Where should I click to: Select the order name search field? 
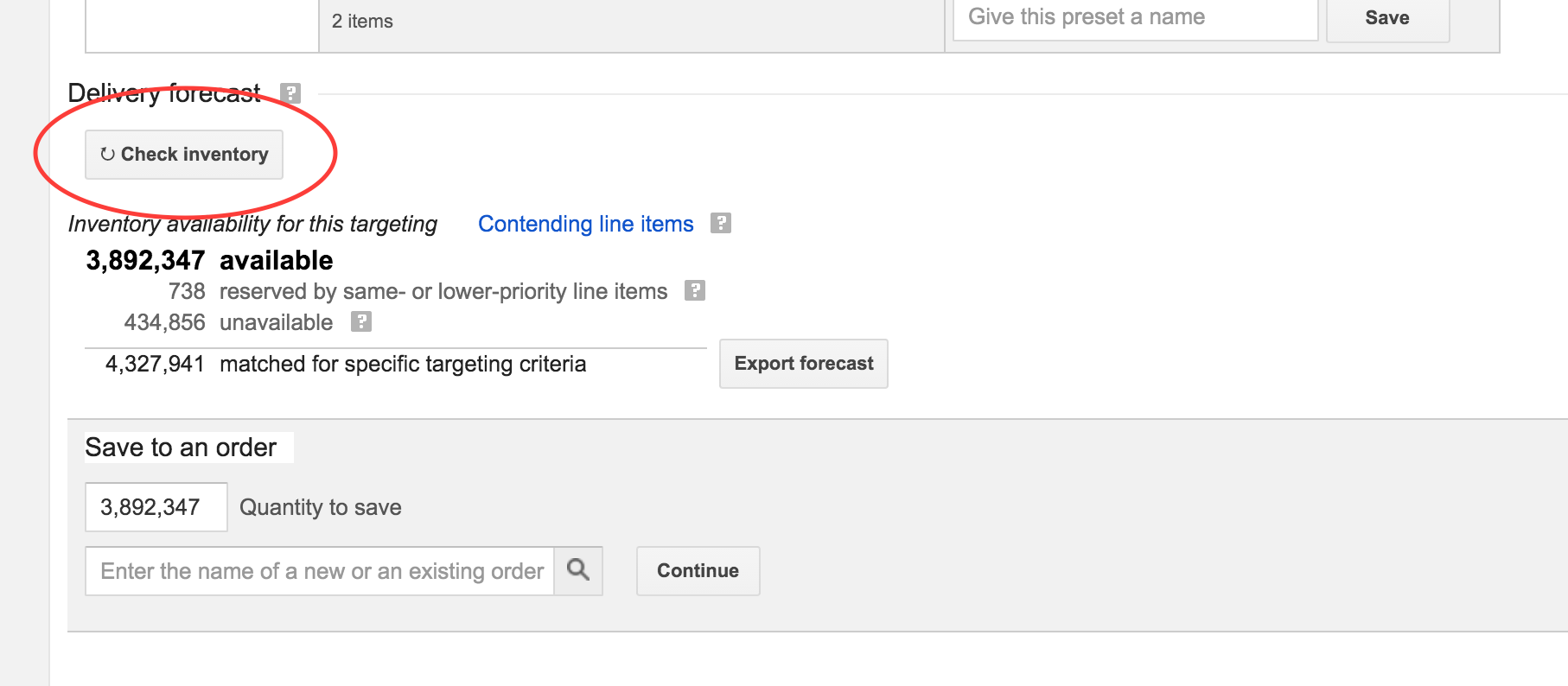(320, 571)
